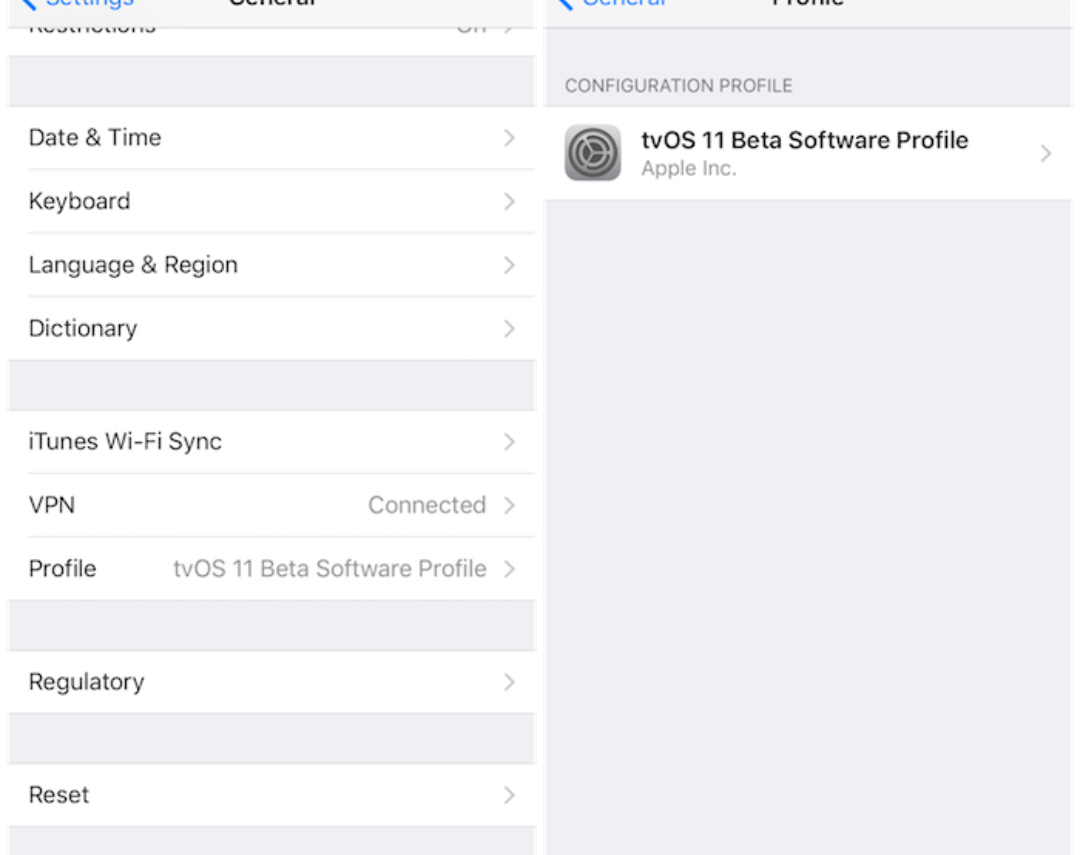Click Apple Inc. publisher label
The width and height of the screenshot is (1080, 855).
[689, 168]
